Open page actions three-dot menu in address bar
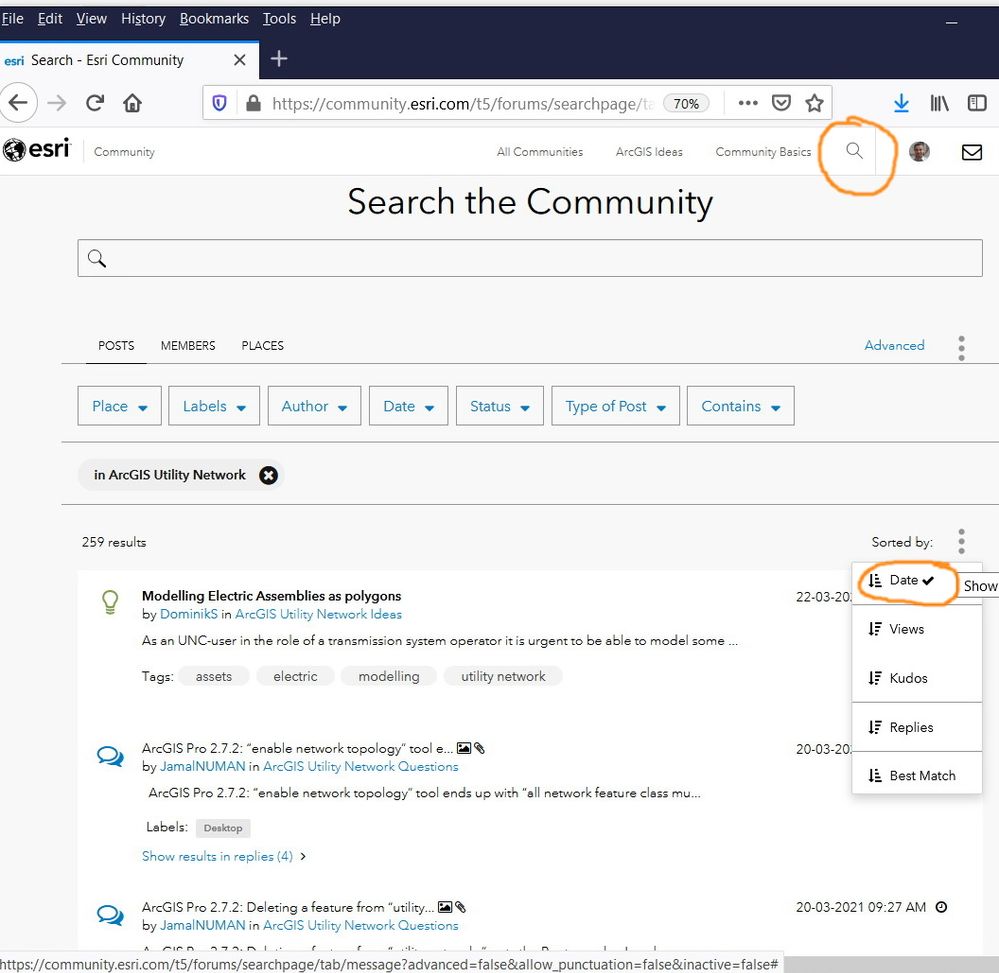999x973 pixels. (748, 103)
